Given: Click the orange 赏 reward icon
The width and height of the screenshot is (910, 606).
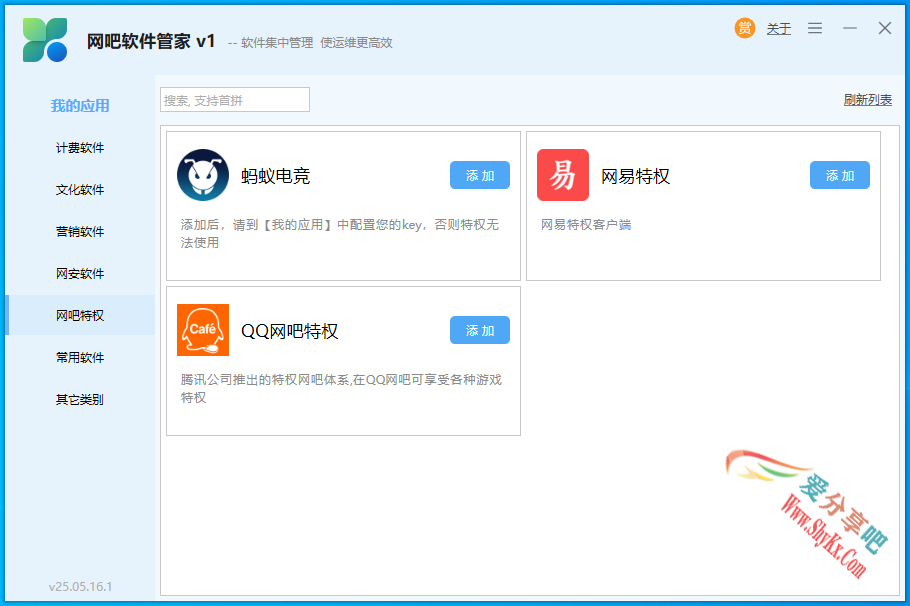Looking at the screenshot, I should 745,28.
